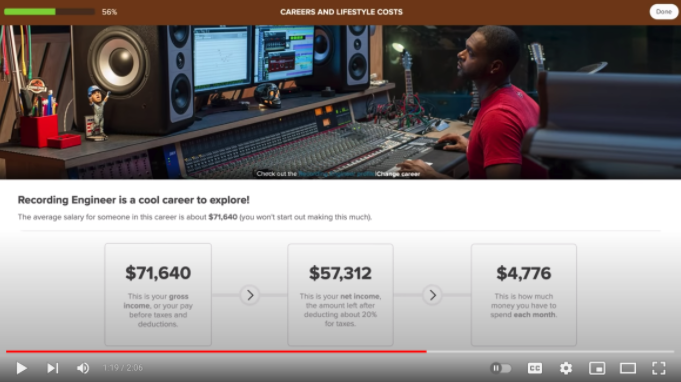The image size is (681, 382).
Task: Toggle the autoplay switch
Action: pyautogui.click(x=500, y=368)
